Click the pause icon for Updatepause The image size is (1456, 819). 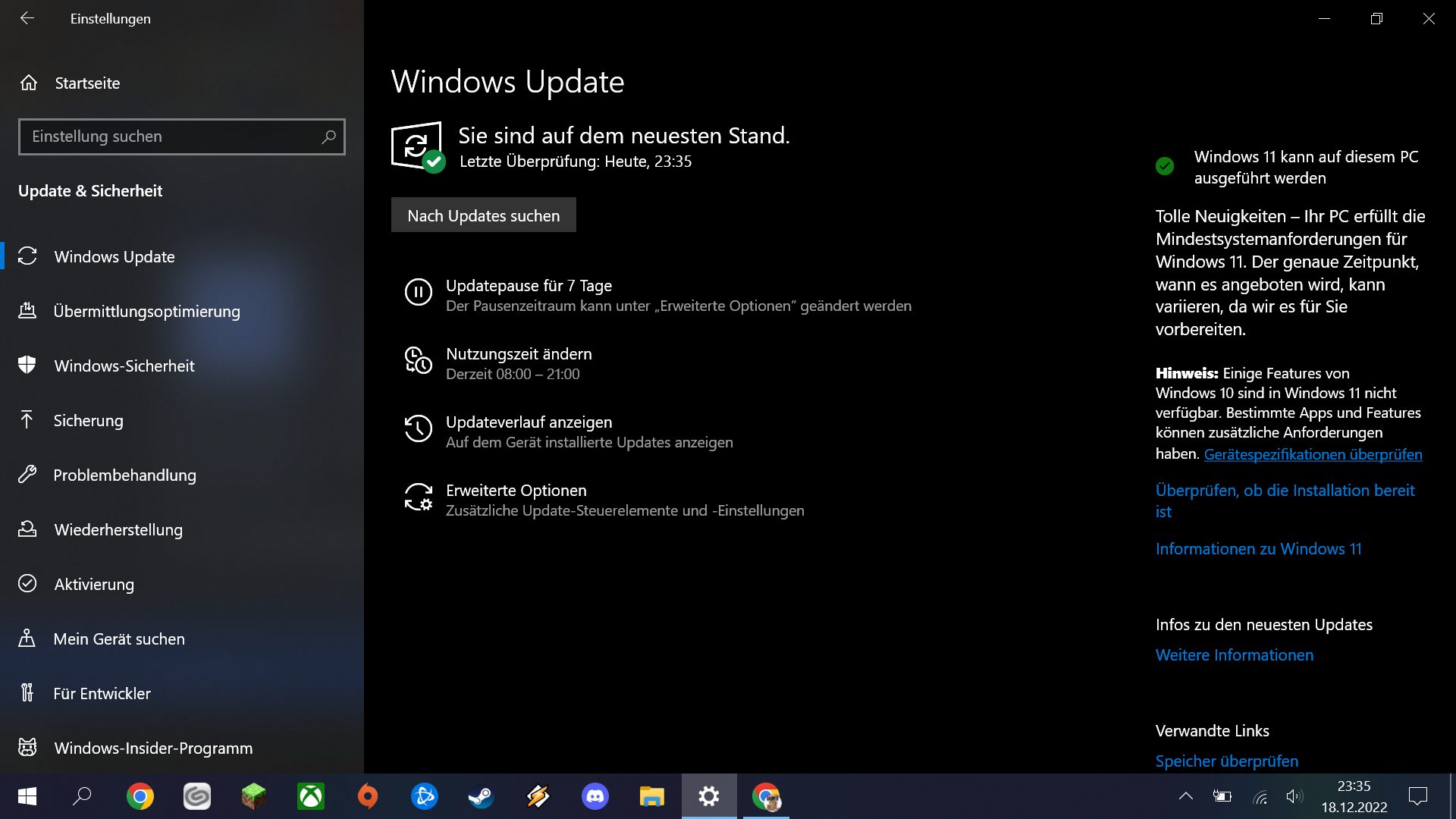coord(419,292)
